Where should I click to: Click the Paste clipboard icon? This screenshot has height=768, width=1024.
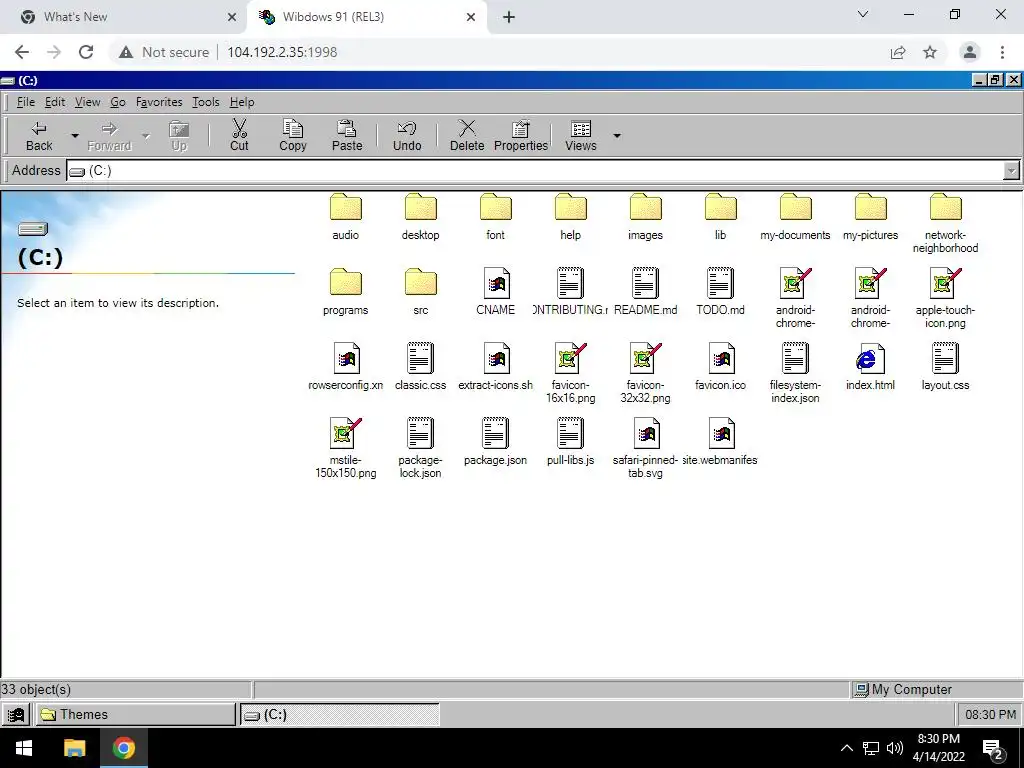point(347,128)
